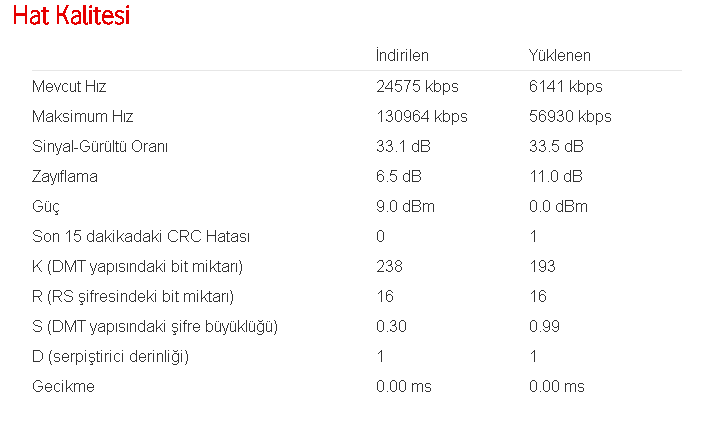Screen dimensions: 711x423
Task: Click the Hat Kalitesi heading
Action: (x=71, y=16)
